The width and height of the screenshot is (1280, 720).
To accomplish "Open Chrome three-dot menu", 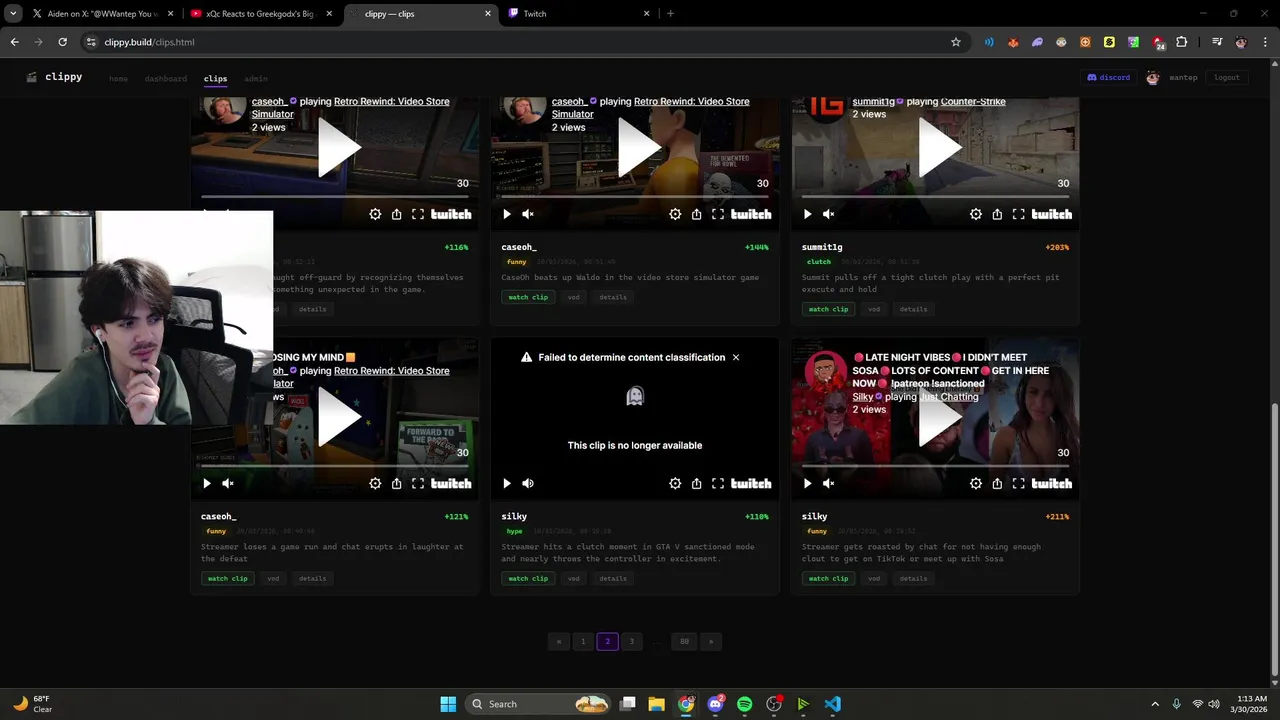I will pos(1265,42).
